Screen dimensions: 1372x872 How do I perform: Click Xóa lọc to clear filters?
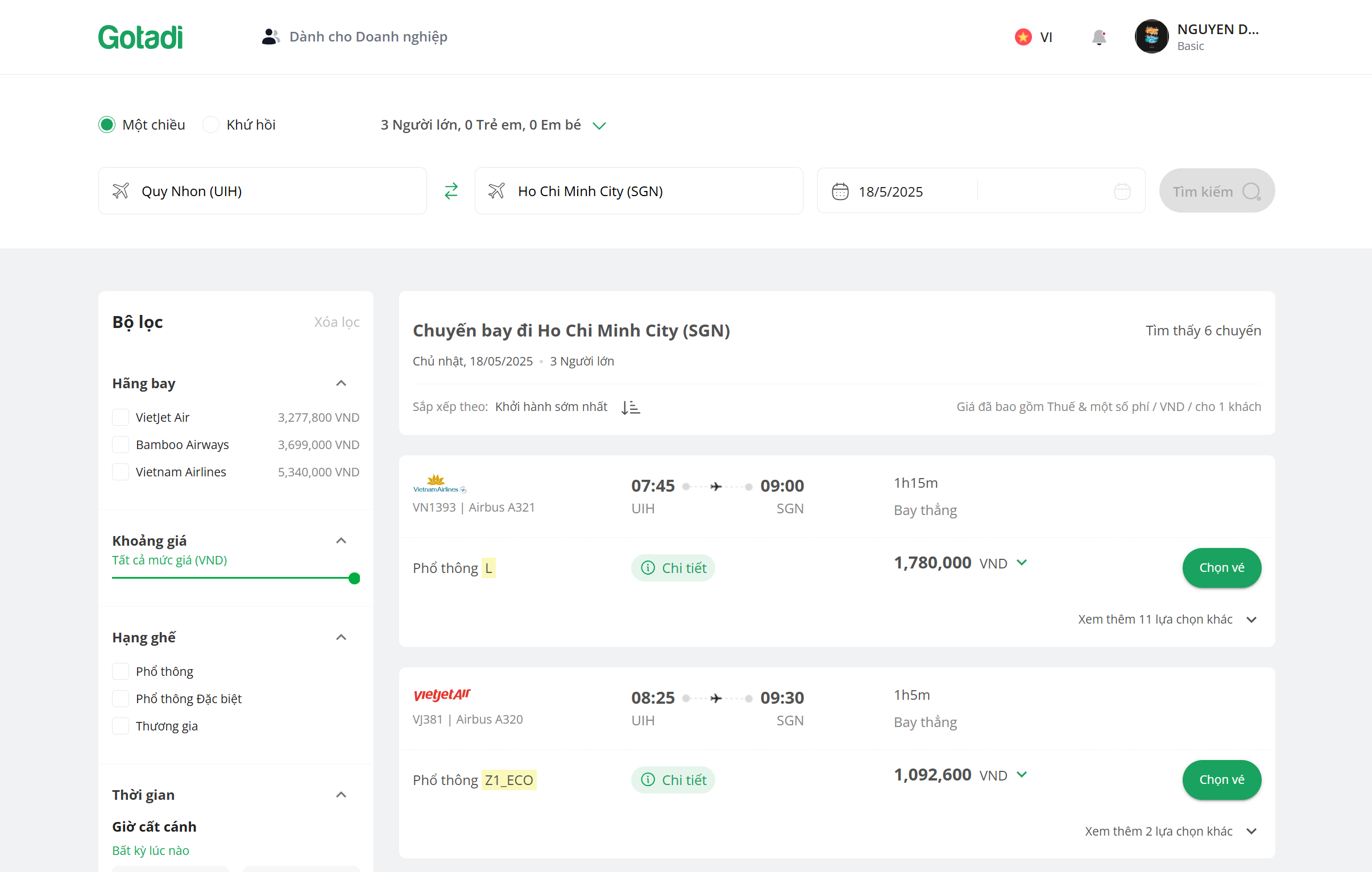pos(336,322)
